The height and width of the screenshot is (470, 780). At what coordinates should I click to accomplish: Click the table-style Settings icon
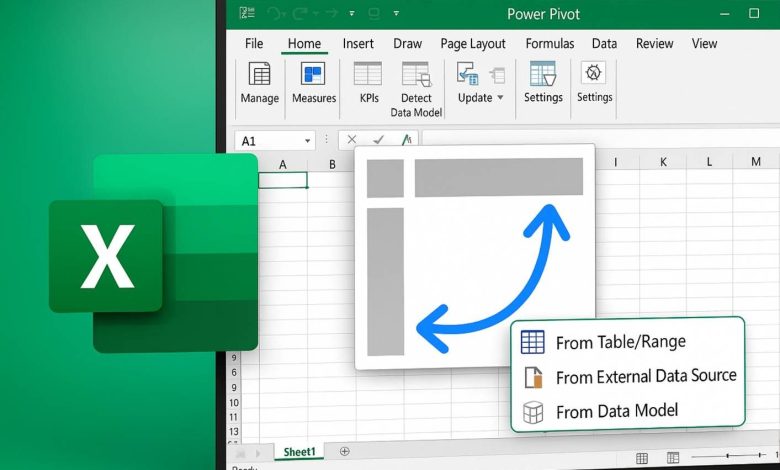(543, 75)
